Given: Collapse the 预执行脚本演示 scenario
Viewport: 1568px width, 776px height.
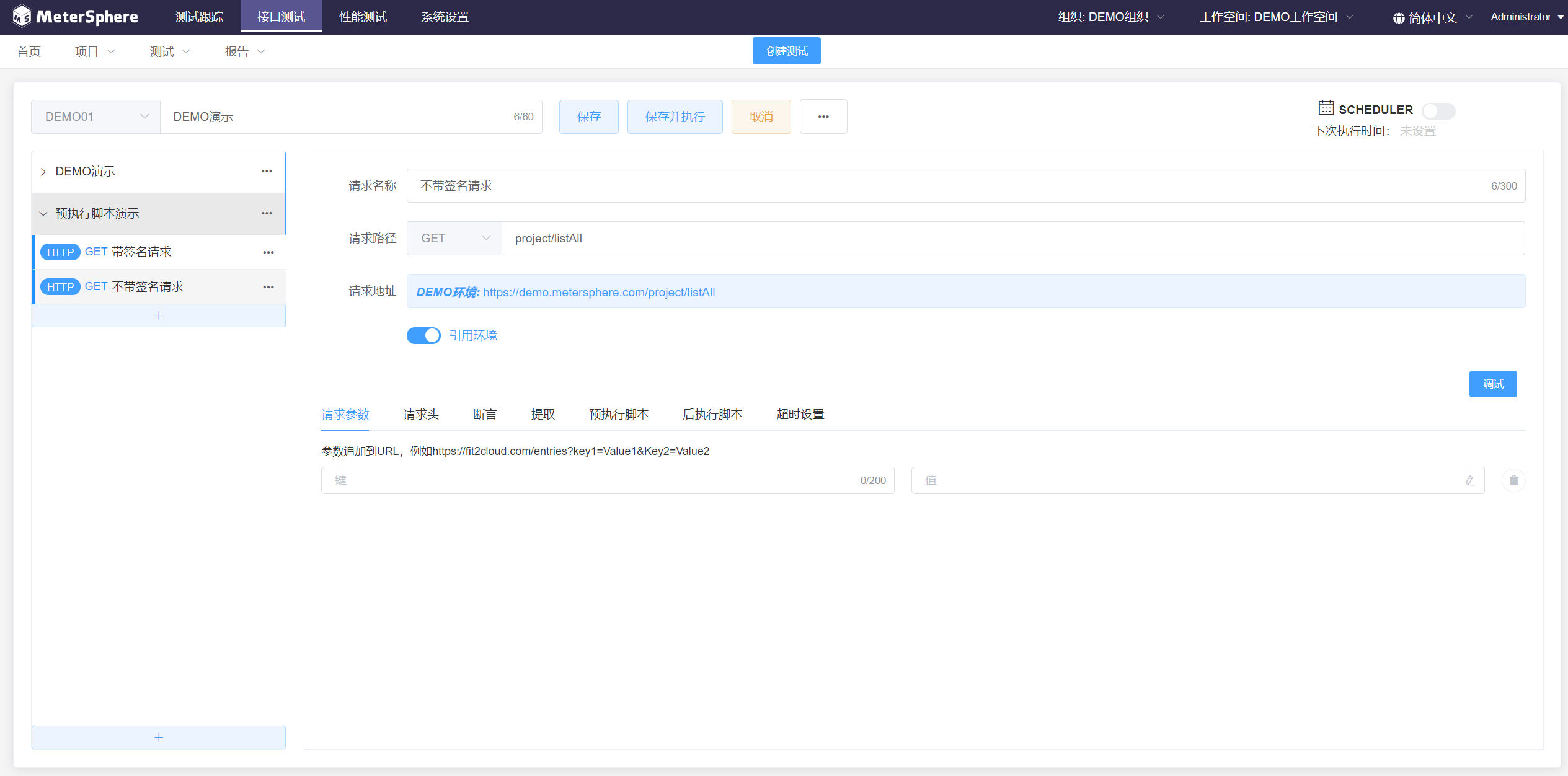Looking at the screenshot, I should coord(43,214).
